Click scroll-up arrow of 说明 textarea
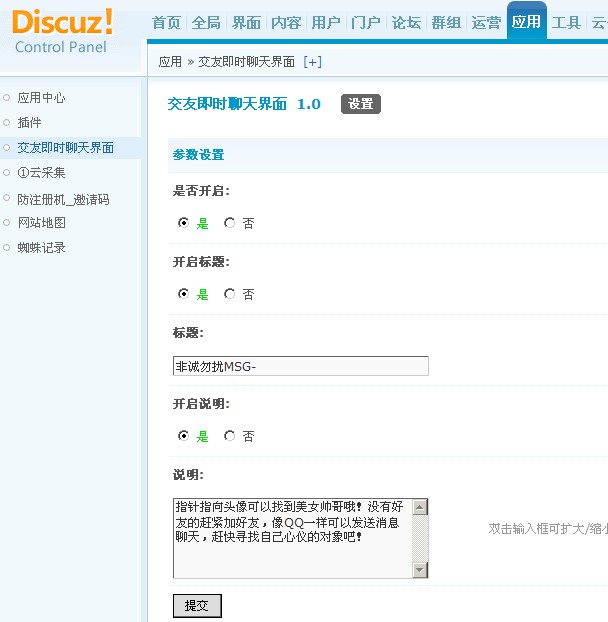The width and height of the screenshot is (608, 622). 420,507
